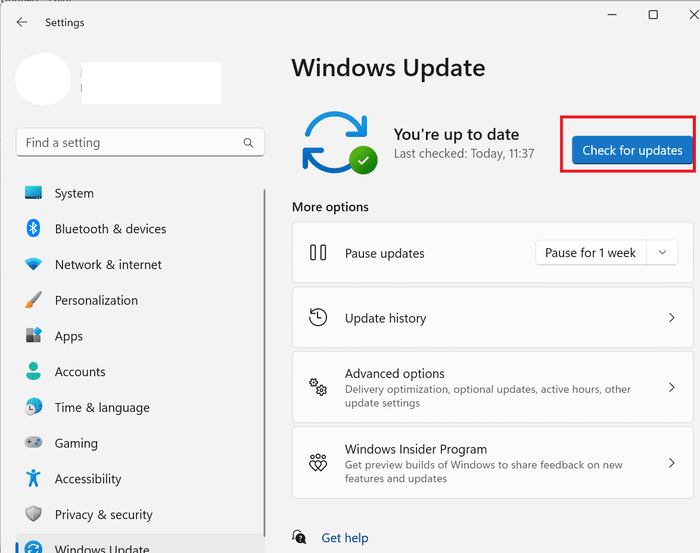Go to Network & internet
The image size is (700, 553).
tap(140, 265)
